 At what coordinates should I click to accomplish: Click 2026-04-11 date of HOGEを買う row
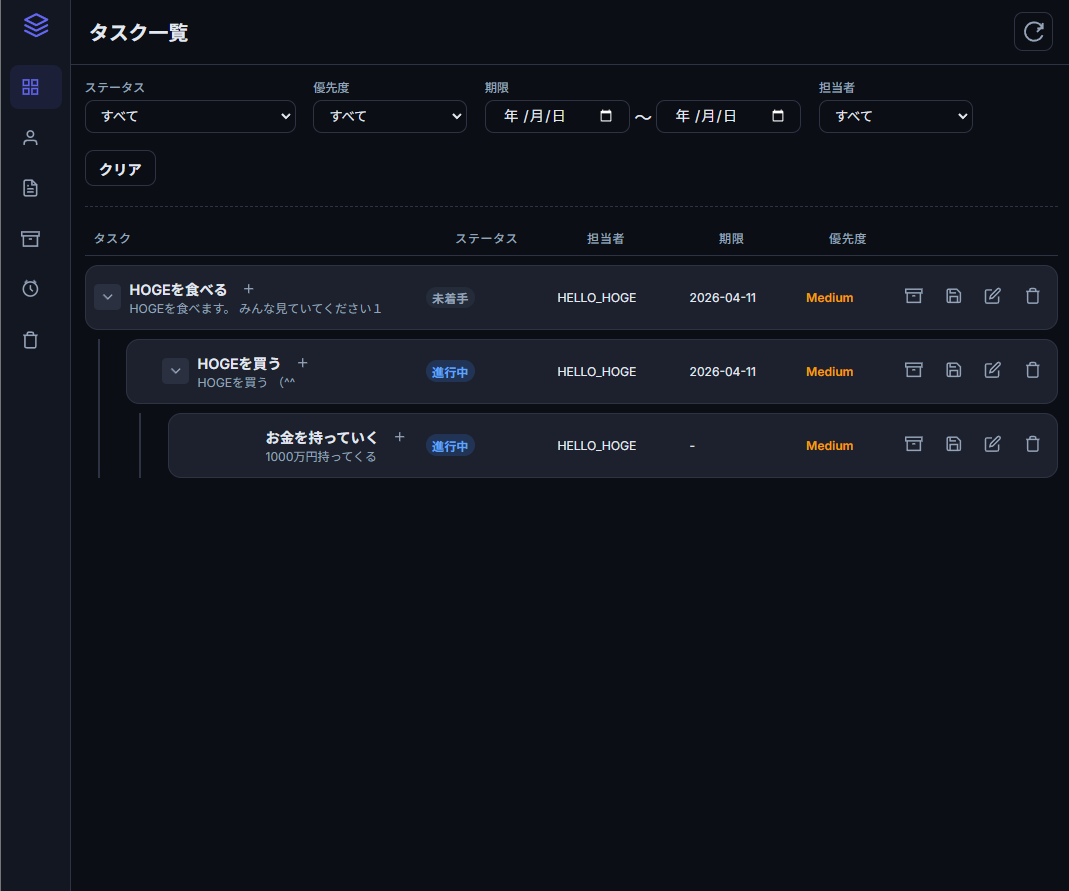click(x=723, y=372)
